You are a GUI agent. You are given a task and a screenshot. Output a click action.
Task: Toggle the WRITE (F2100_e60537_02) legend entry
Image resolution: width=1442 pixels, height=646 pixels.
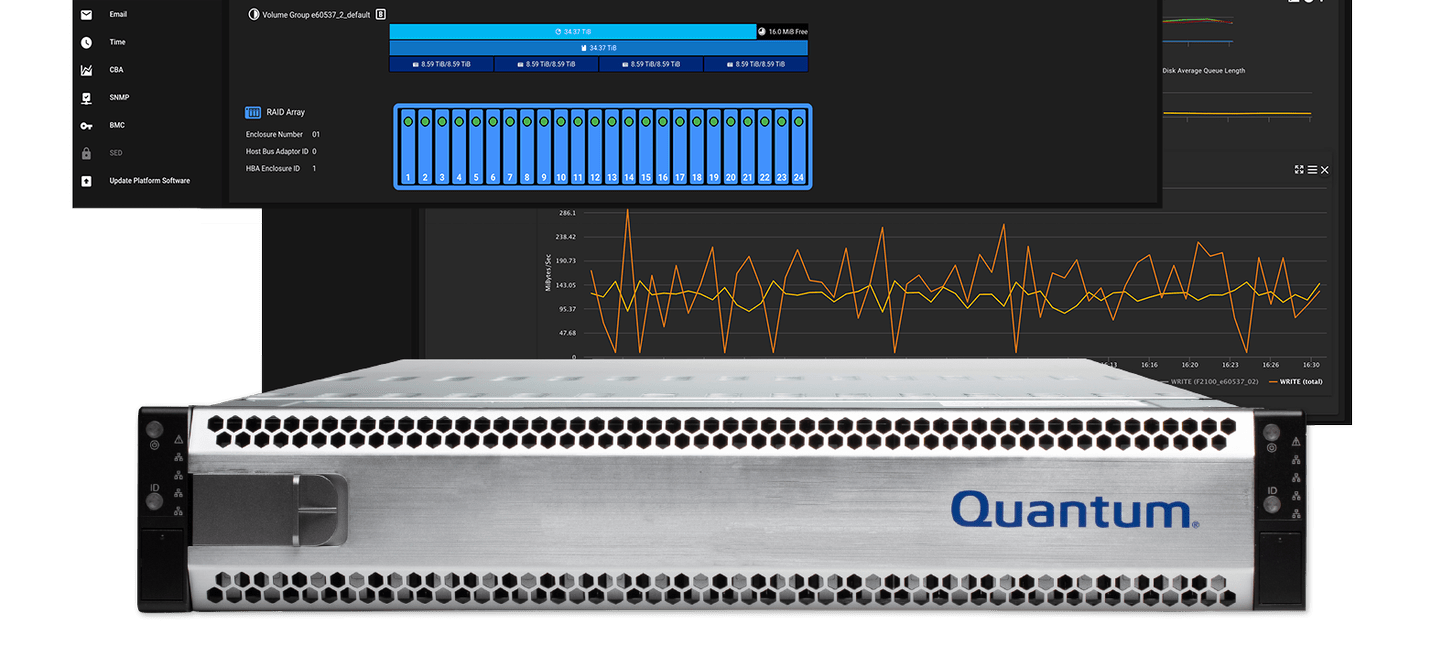tap(1210, 382)
